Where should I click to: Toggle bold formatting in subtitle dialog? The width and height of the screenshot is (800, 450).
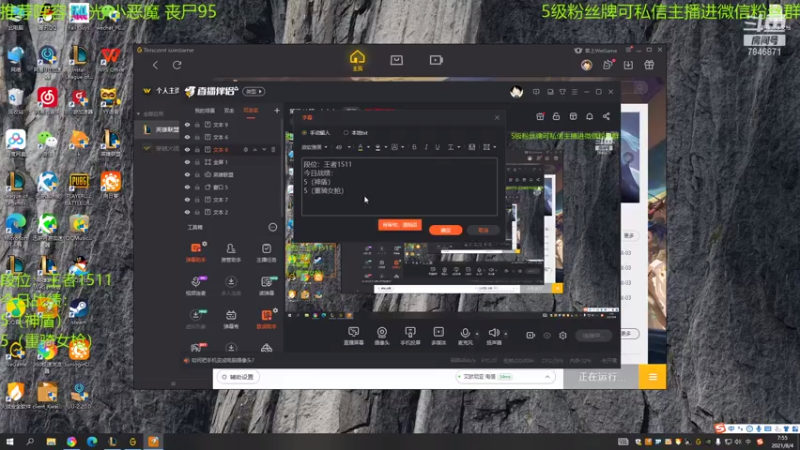coord(414,147)
